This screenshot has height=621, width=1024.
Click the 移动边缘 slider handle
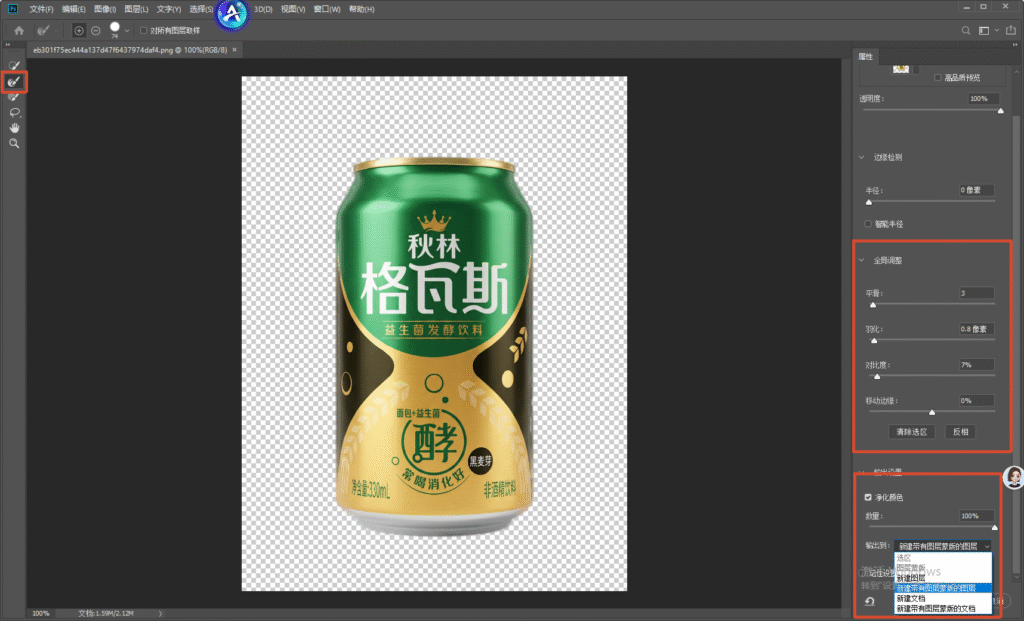tap(932, 413)
